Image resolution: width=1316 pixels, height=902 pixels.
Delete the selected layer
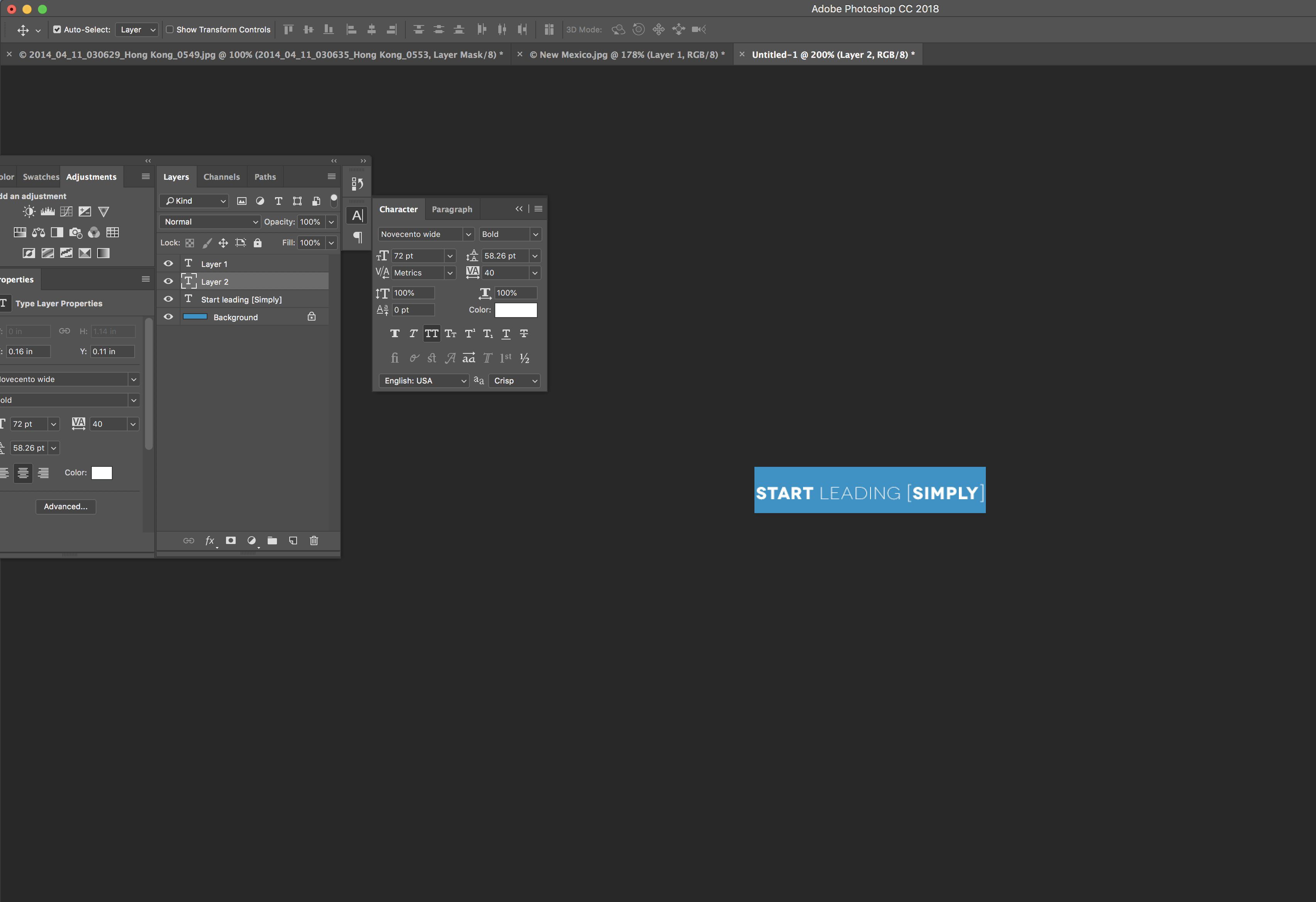314,541
